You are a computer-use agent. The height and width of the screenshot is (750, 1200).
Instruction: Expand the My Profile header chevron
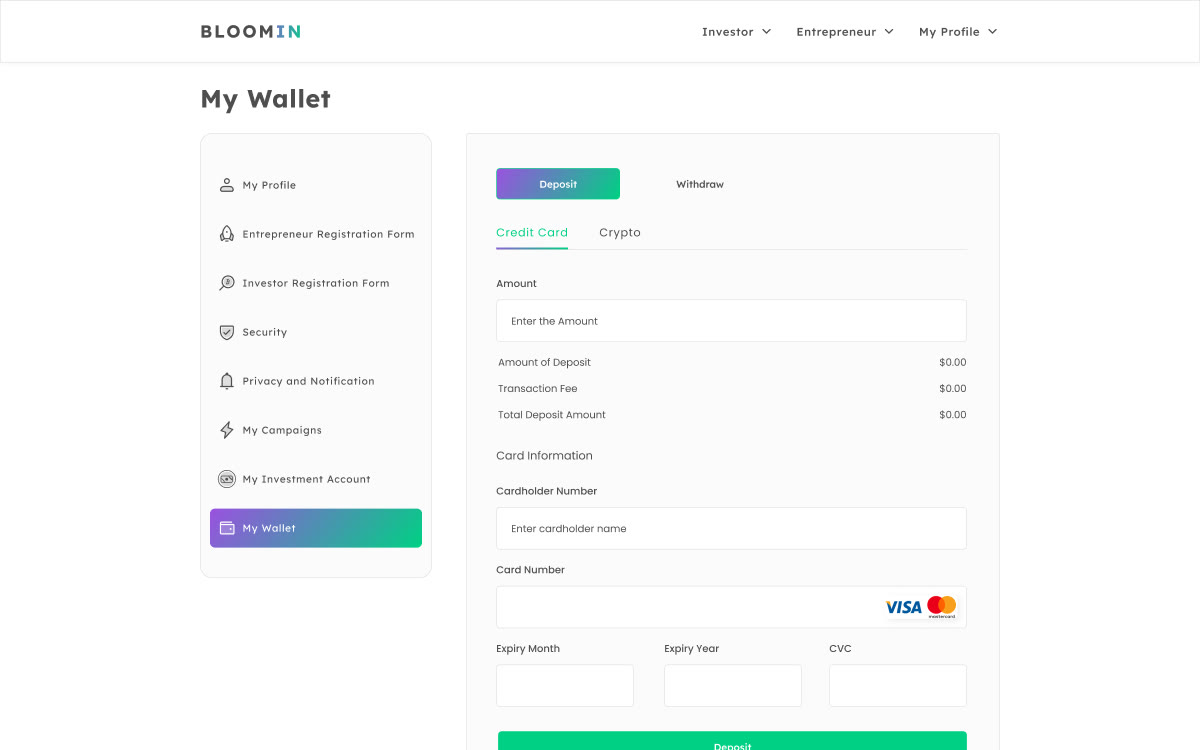coord(993,32)
